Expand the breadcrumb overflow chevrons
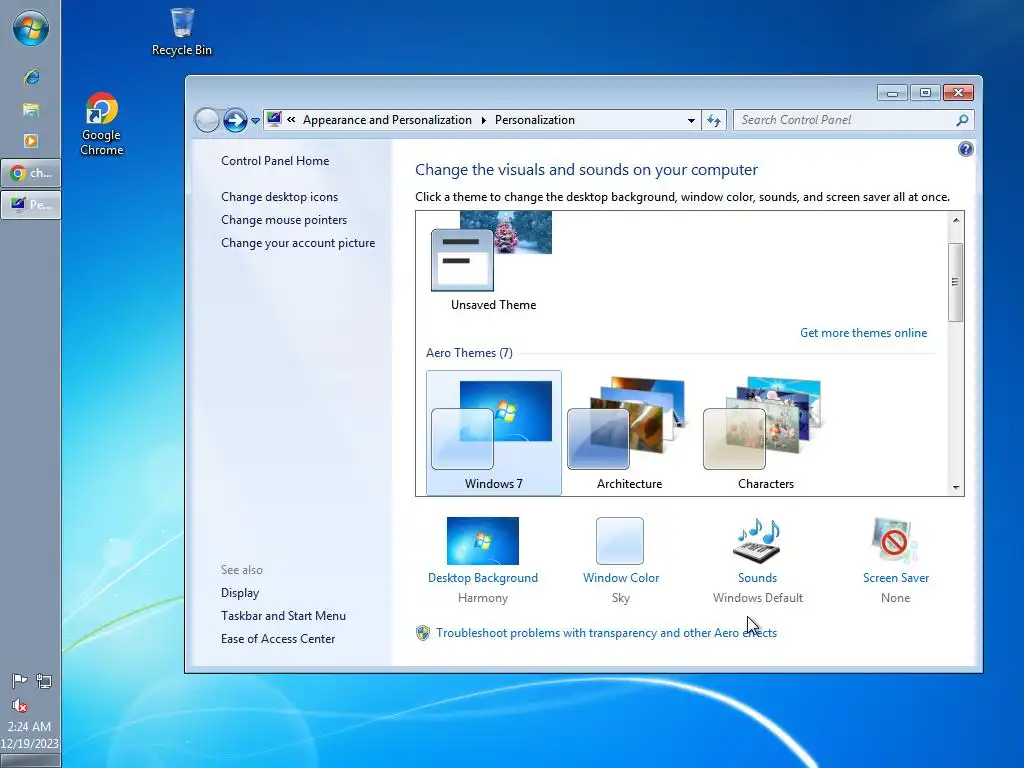 pos(291,120)
